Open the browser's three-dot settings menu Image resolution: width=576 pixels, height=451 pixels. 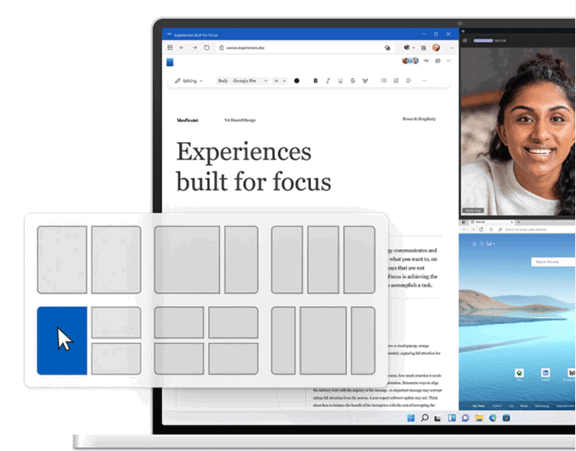click(451, 48)
